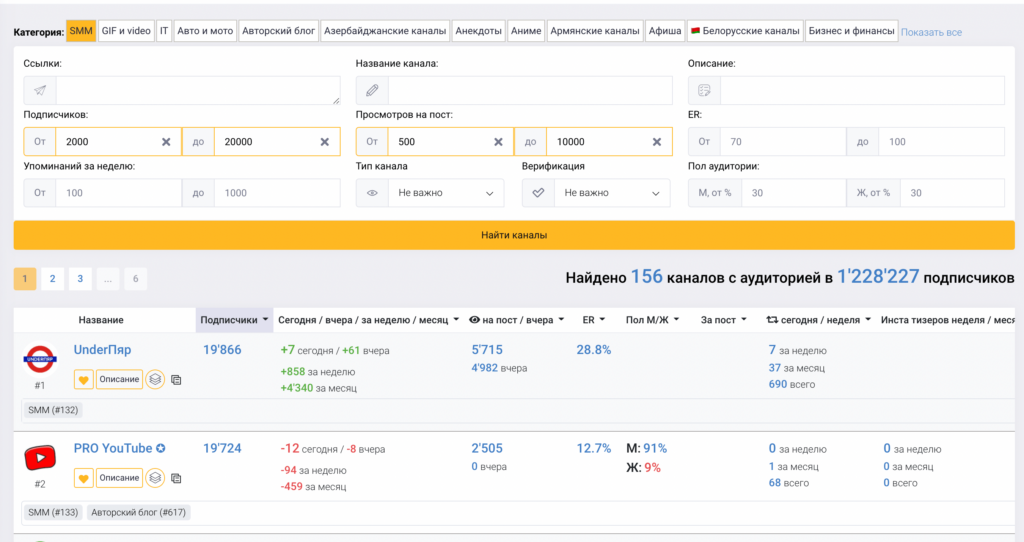This screenshot has height=542, width=1024.
Task: Open UnderПяр channel logo
Action: point(40,359)
